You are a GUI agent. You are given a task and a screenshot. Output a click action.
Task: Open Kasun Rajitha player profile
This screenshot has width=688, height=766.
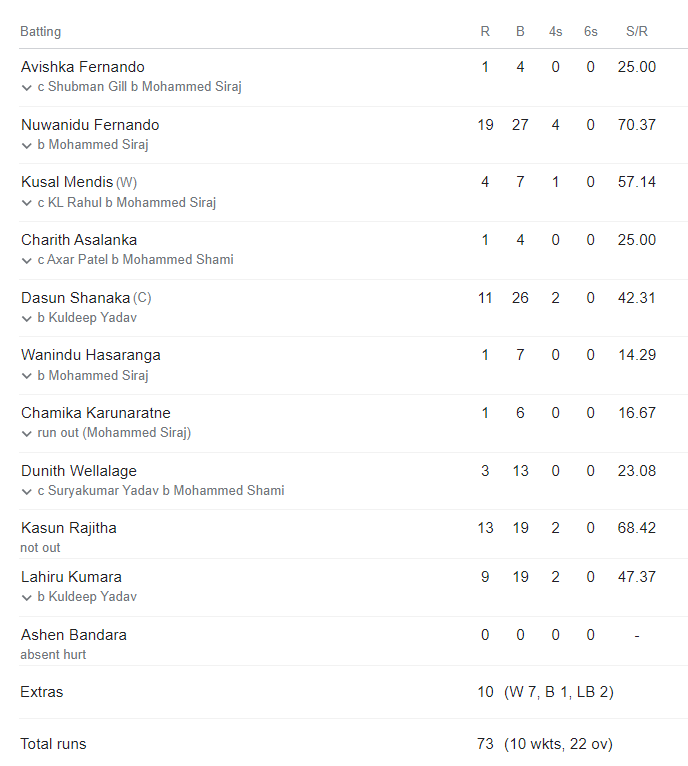tap(68, 528)
